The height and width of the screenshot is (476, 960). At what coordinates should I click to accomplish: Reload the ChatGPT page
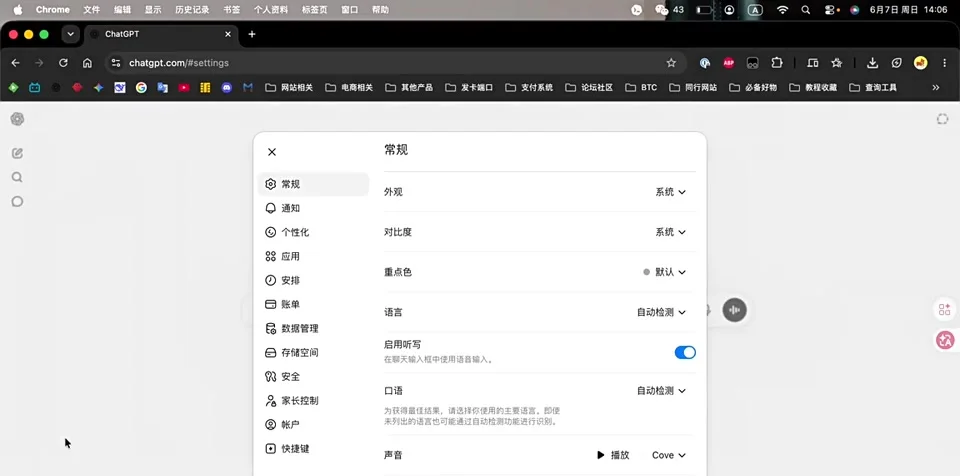(x=63, y=63)
